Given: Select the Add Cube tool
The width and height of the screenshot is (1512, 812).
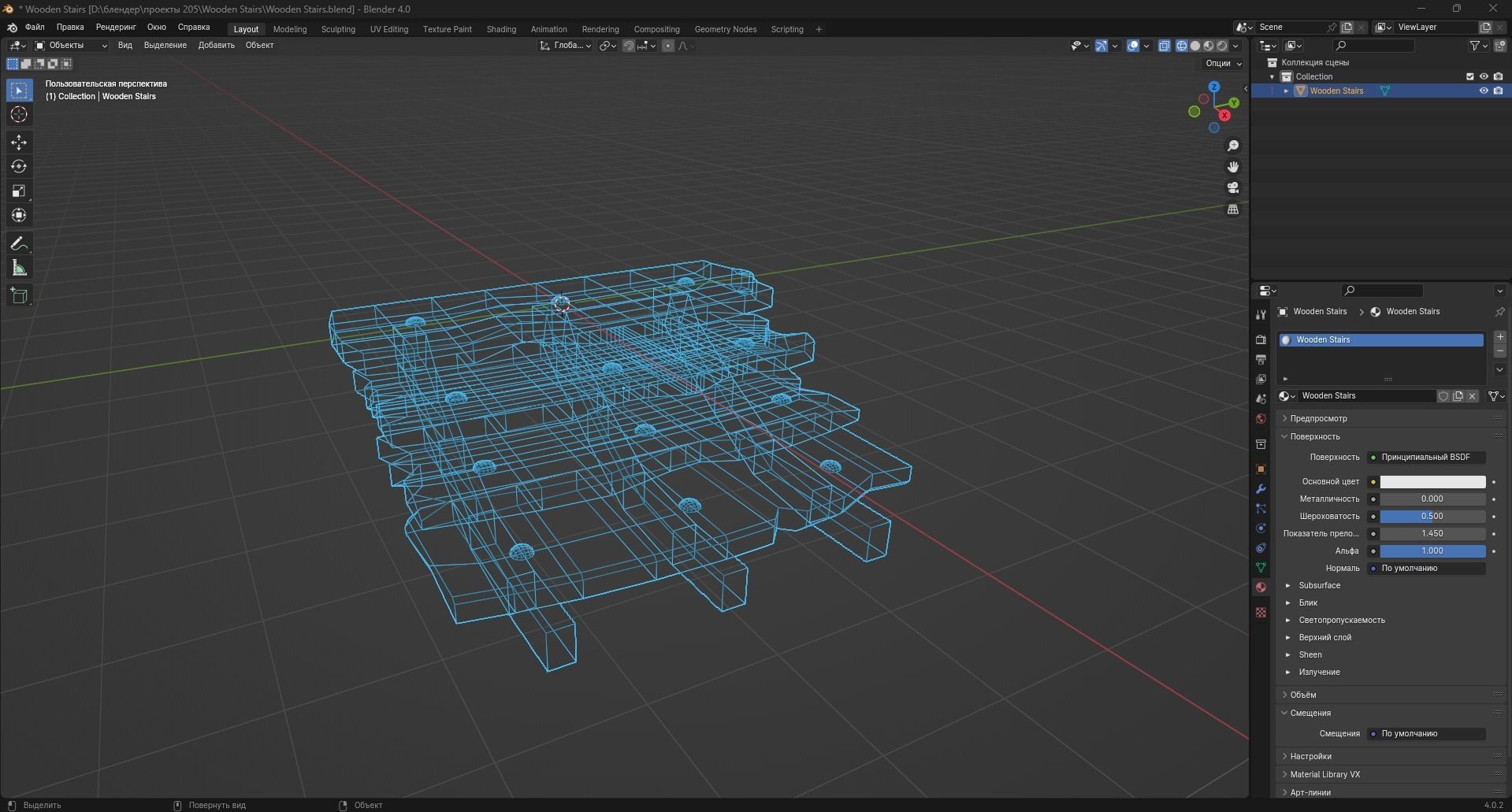Looking at the screenshot, I should pyautogui.click(x=19, y=296).
